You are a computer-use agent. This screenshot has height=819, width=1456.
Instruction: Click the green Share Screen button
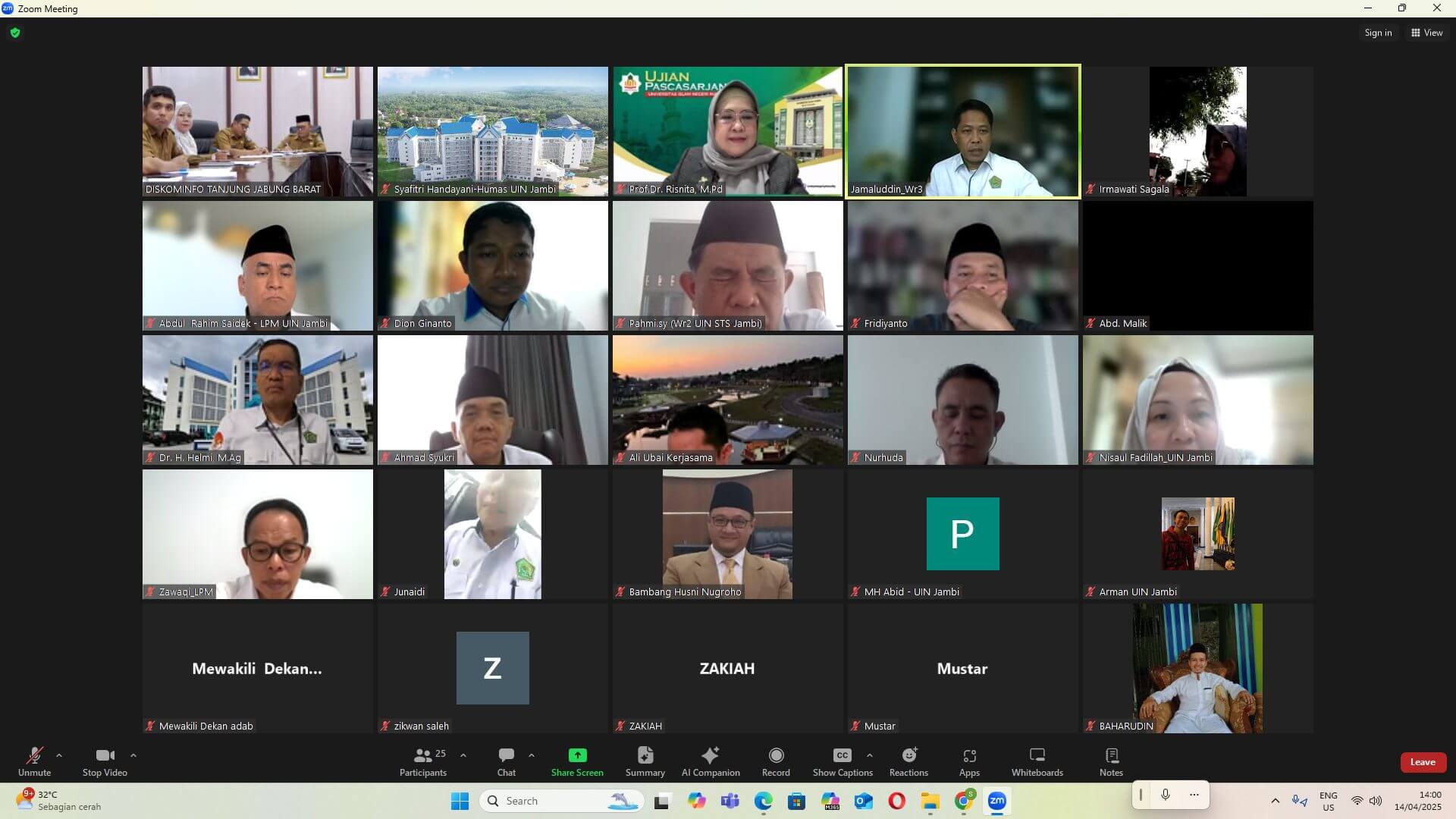click(577, 761)
